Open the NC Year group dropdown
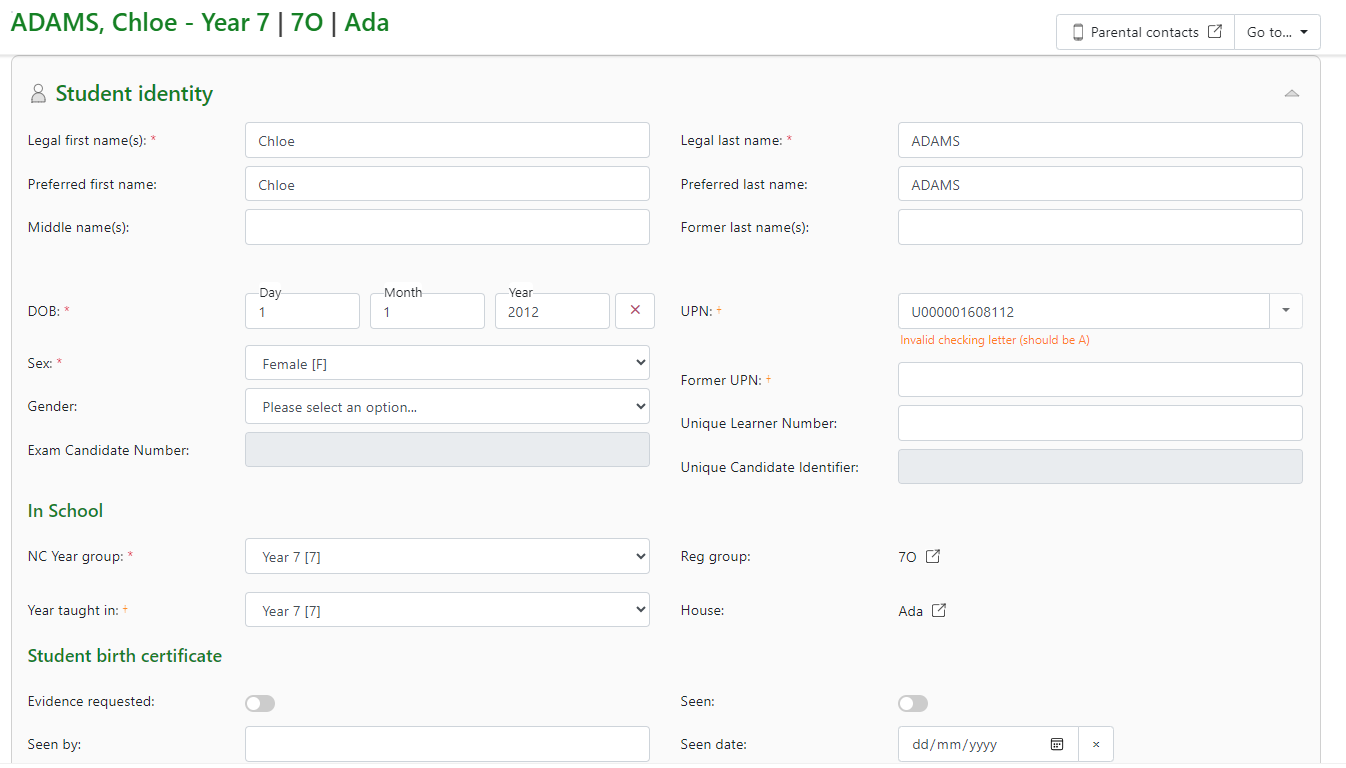1346x768 pixels. tap(447, 556)
